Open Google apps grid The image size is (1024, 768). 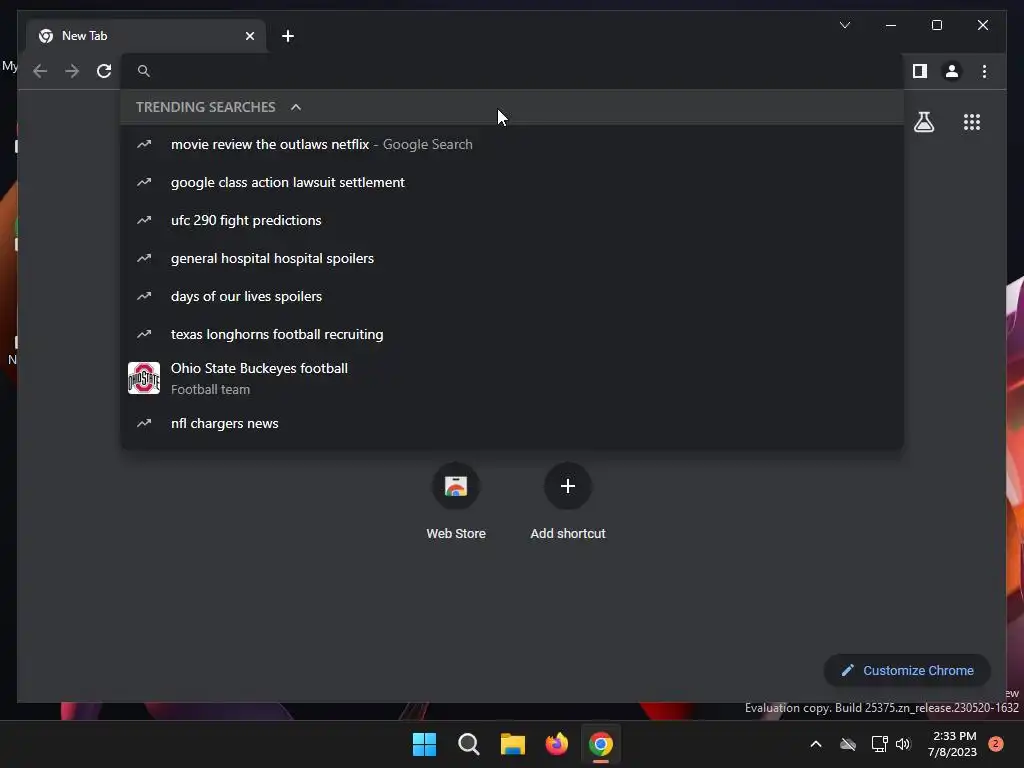(972, 122)
